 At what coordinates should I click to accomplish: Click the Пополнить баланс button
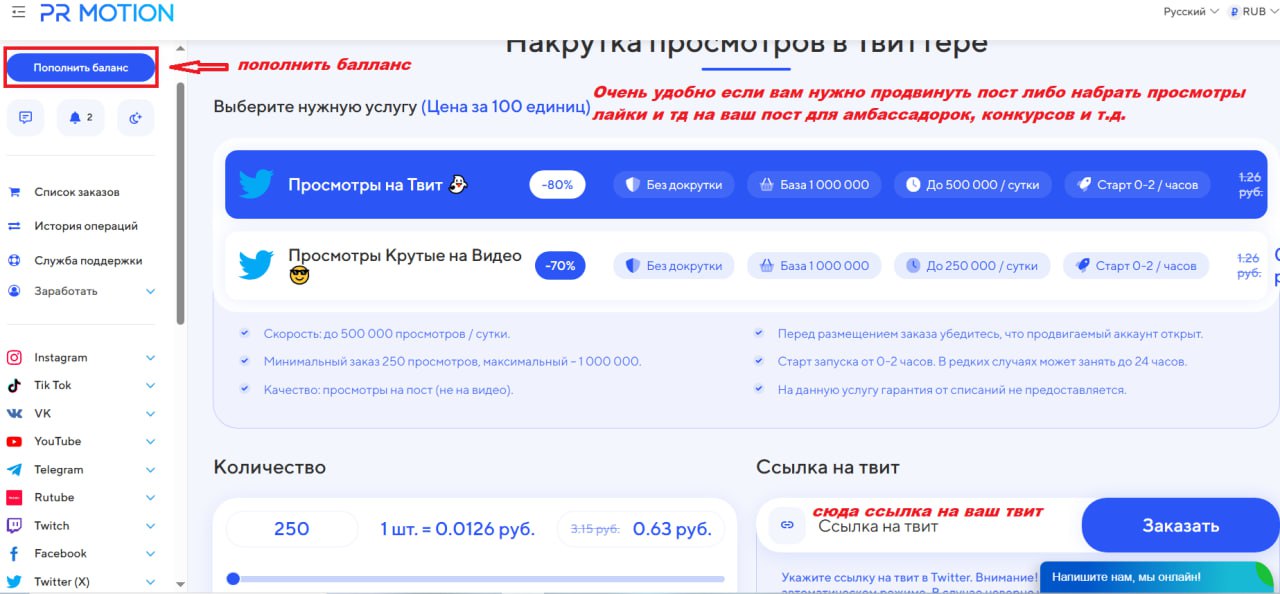81,68
